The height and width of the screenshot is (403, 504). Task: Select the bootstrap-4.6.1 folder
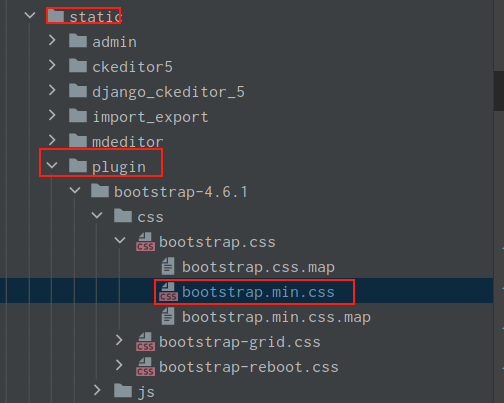tap(169, 192)
